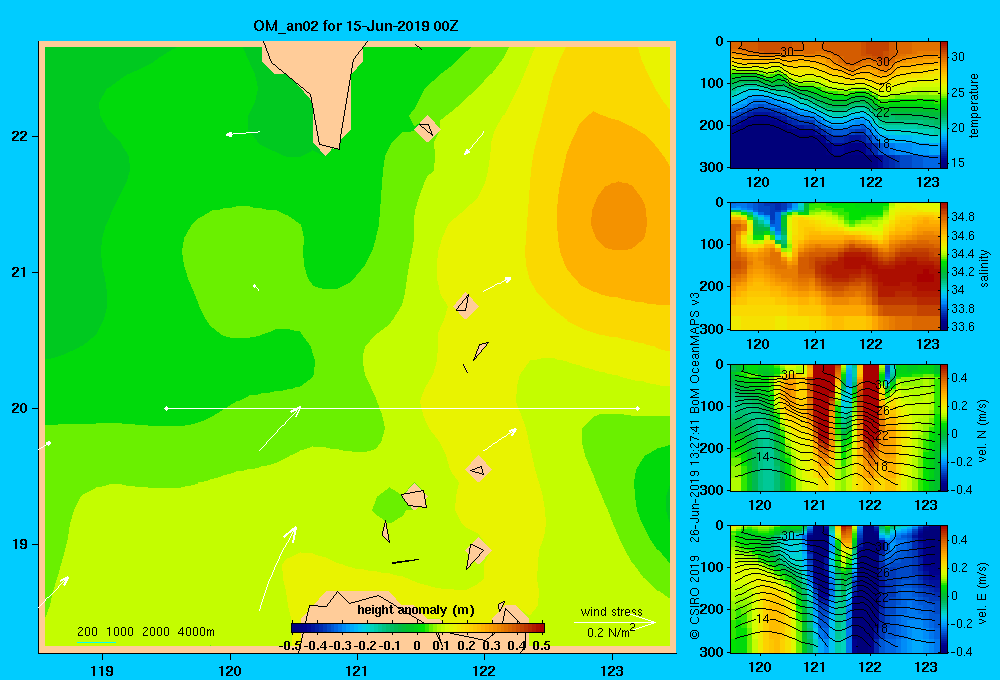The height and width of the screenshot is (680, 1000).
Task: Click the 15 tick on temperature color bar
Action: pyautogui.click(x=958, y=163)
